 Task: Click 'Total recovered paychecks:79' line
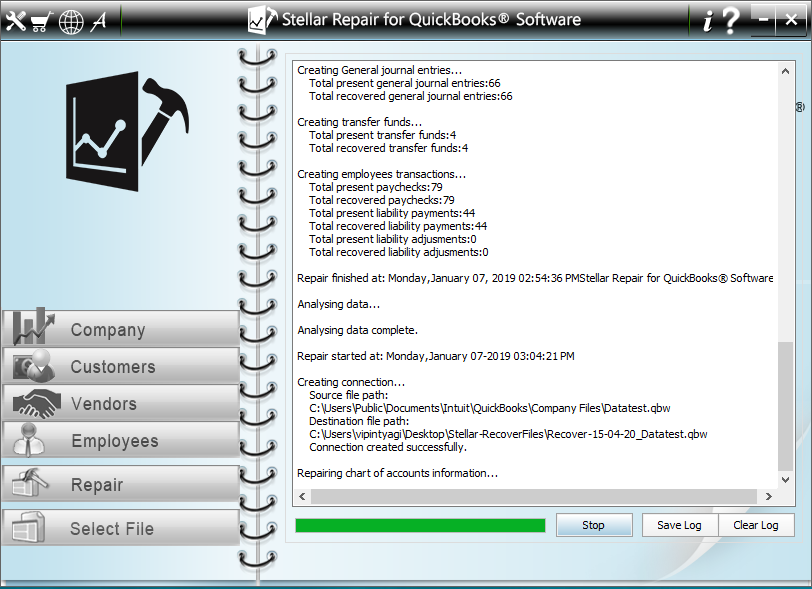tap(382, 200)
